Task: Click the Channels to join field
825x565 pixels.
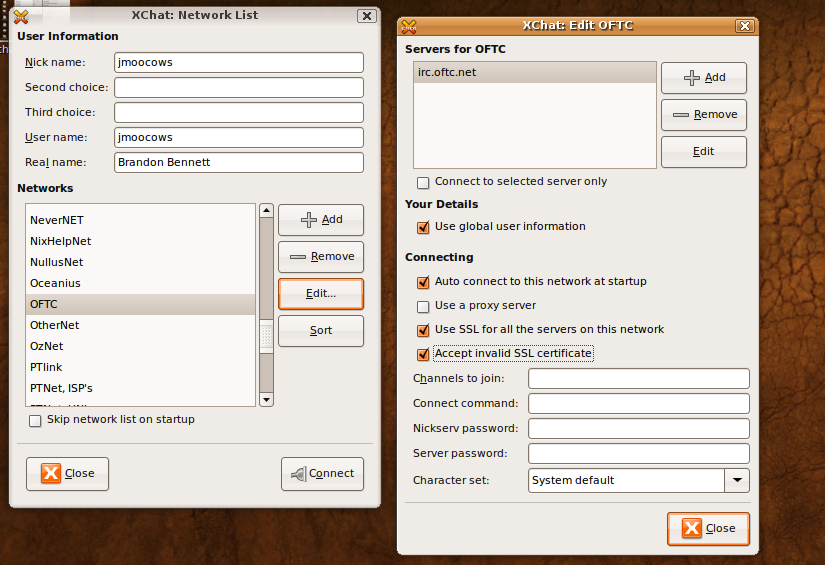Action: 639,378
